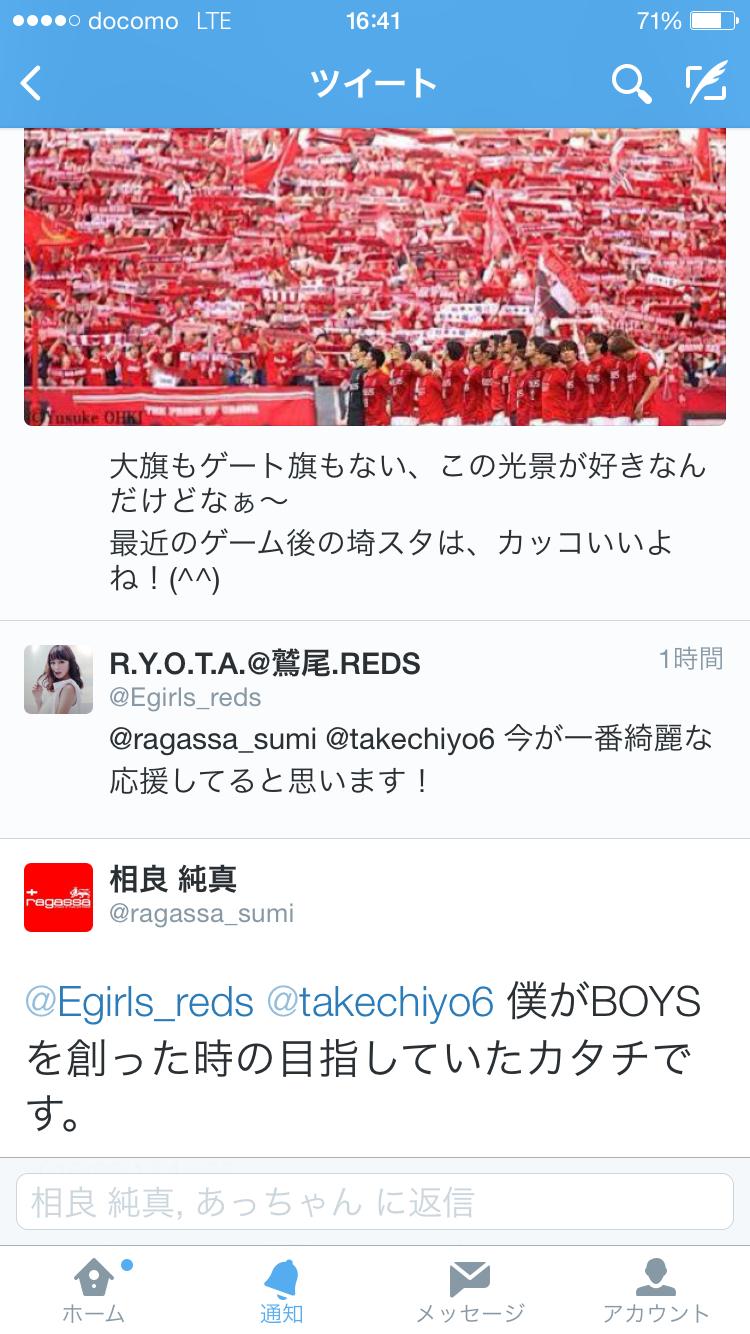This screenshot has height=1334, width=750.
Task: Tap the 1時間 timestamp on the reply
Action: [x=690, y=658]
